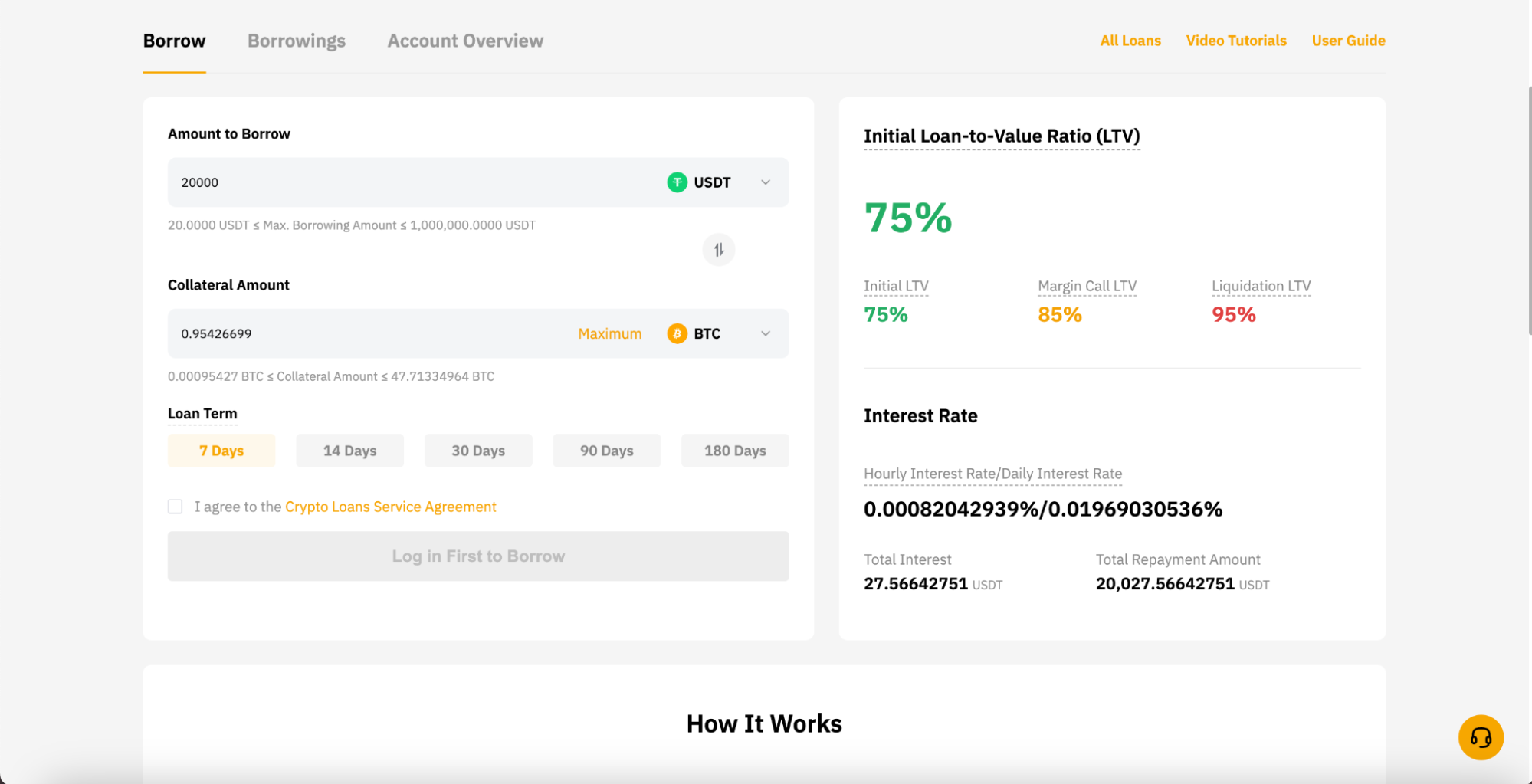Switch to the Borrowings tab

296,41
